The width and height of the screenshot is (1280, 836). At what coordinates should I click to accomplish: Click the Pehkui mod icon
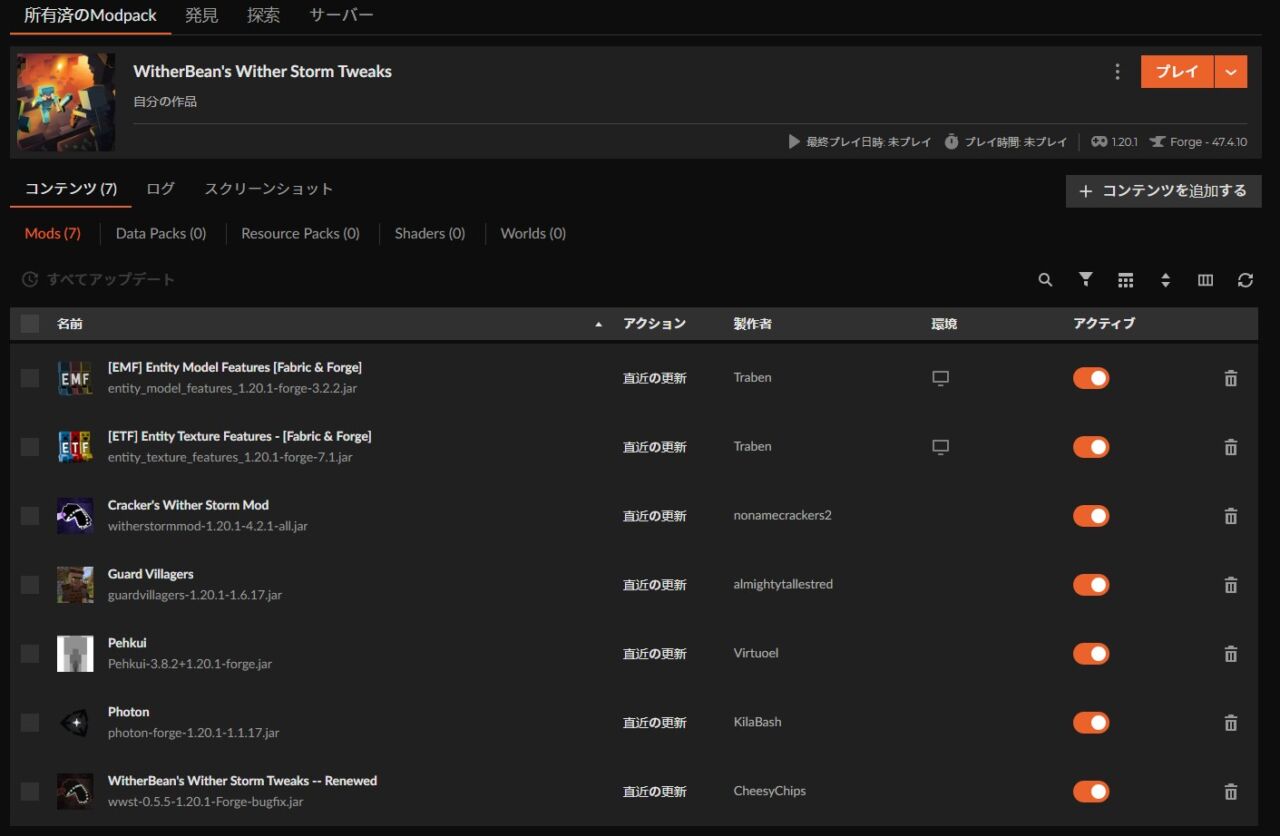75,654
